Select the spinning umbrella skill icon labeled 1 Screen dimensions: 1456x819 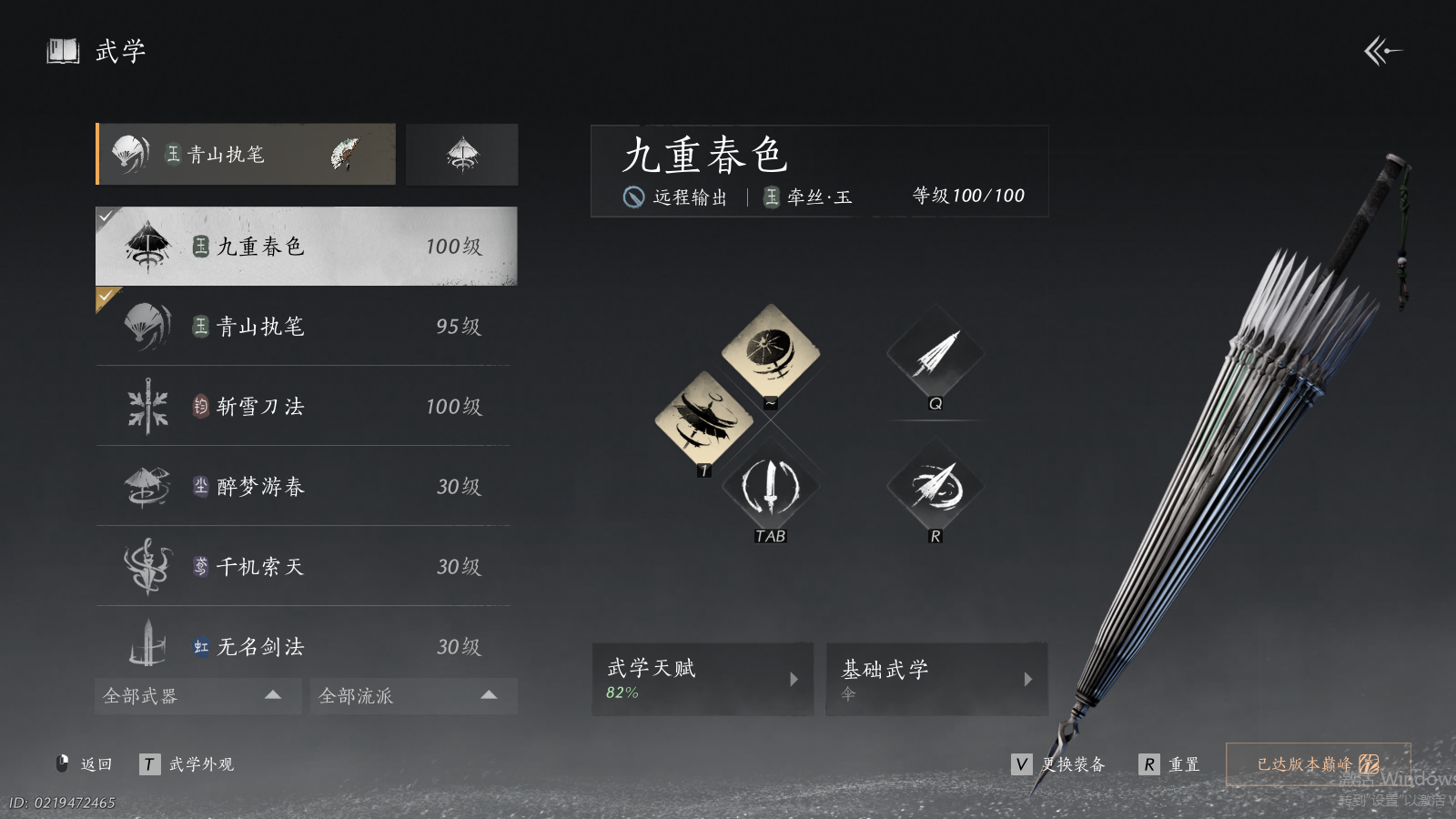click(703, 420)
